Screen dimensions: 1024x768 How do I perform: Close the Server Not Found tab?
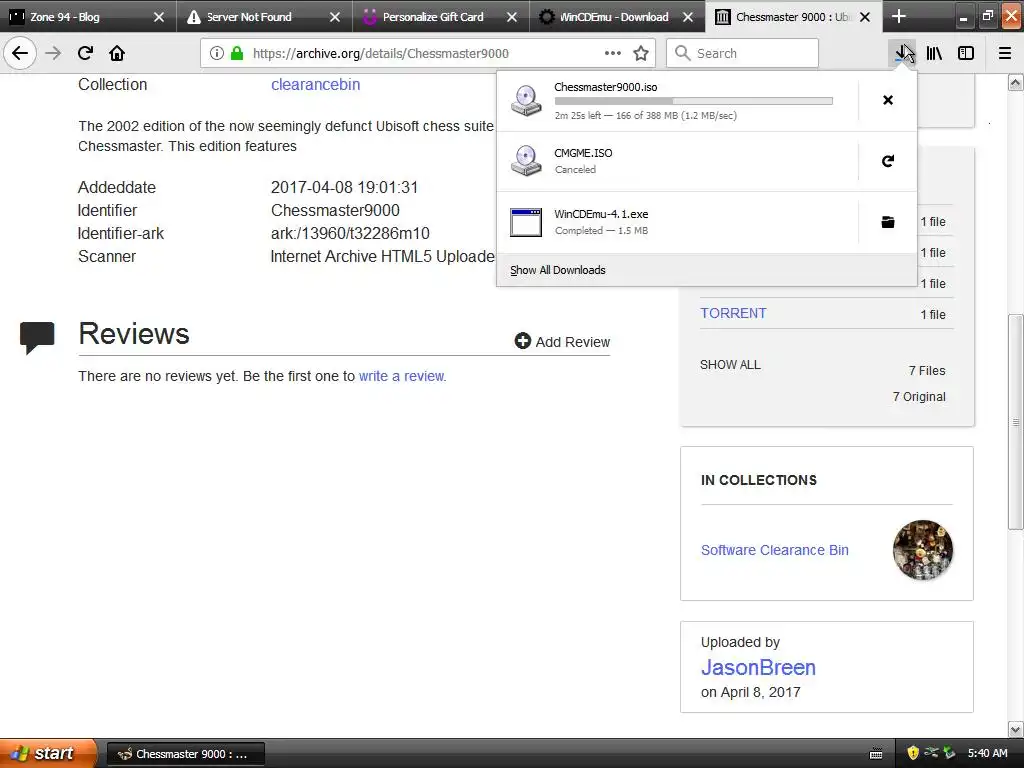click(335, 17)
